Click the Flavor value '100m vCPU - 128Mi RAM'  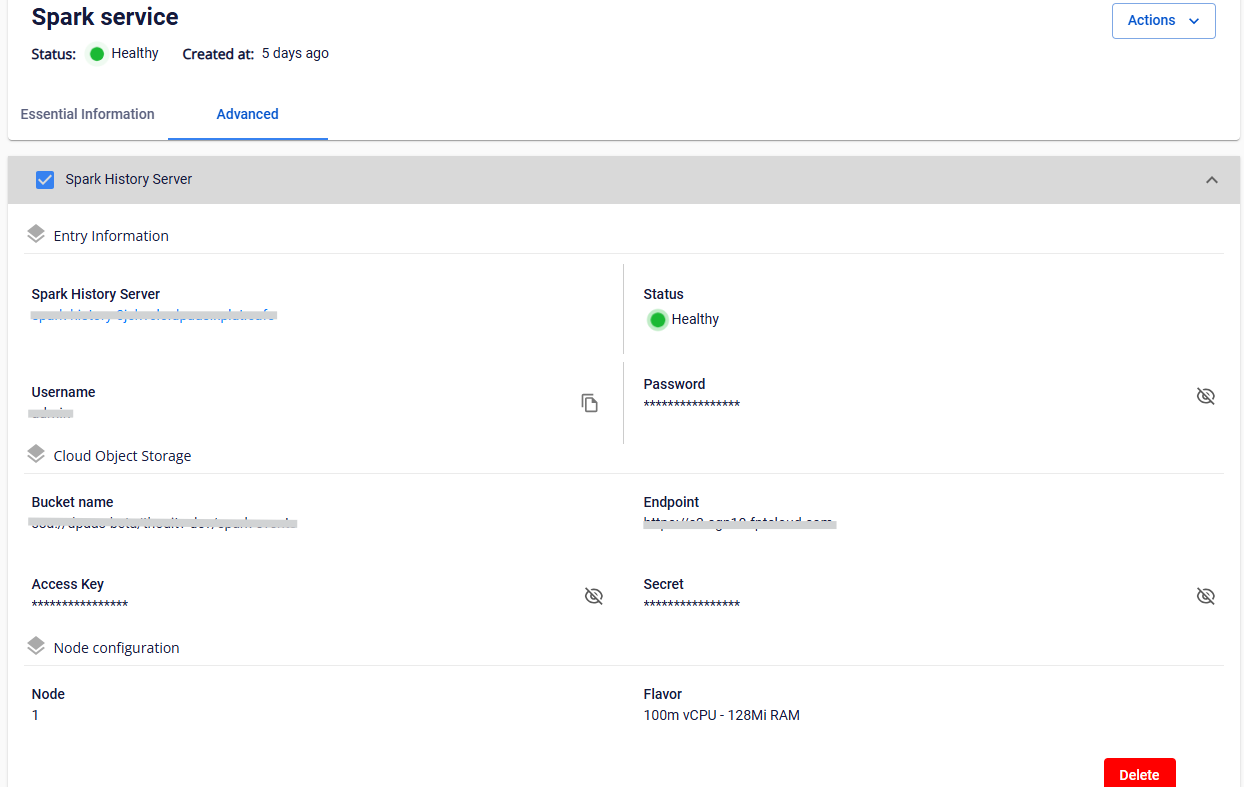tap(722, 715)
